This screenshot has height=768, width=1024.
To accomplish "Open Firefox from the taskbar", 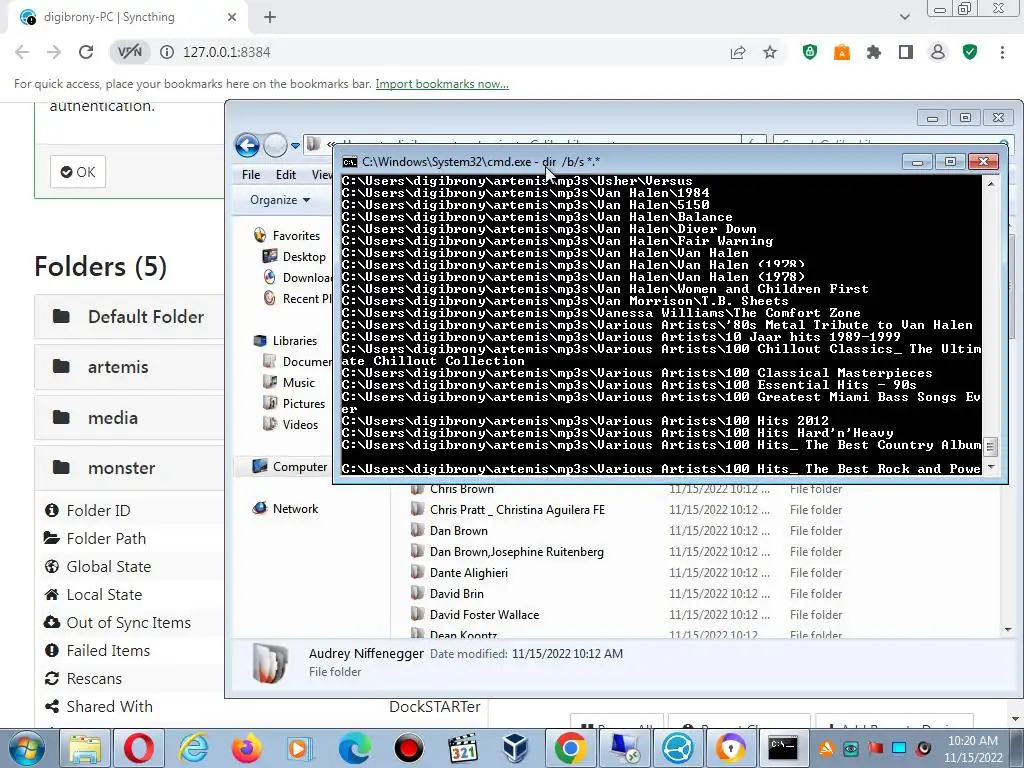I will (x=247, y=748).
